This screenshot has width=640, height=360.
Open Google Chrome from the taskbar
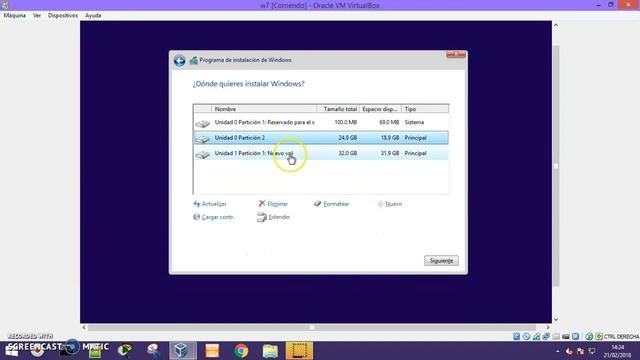click(x=241, y=351)
